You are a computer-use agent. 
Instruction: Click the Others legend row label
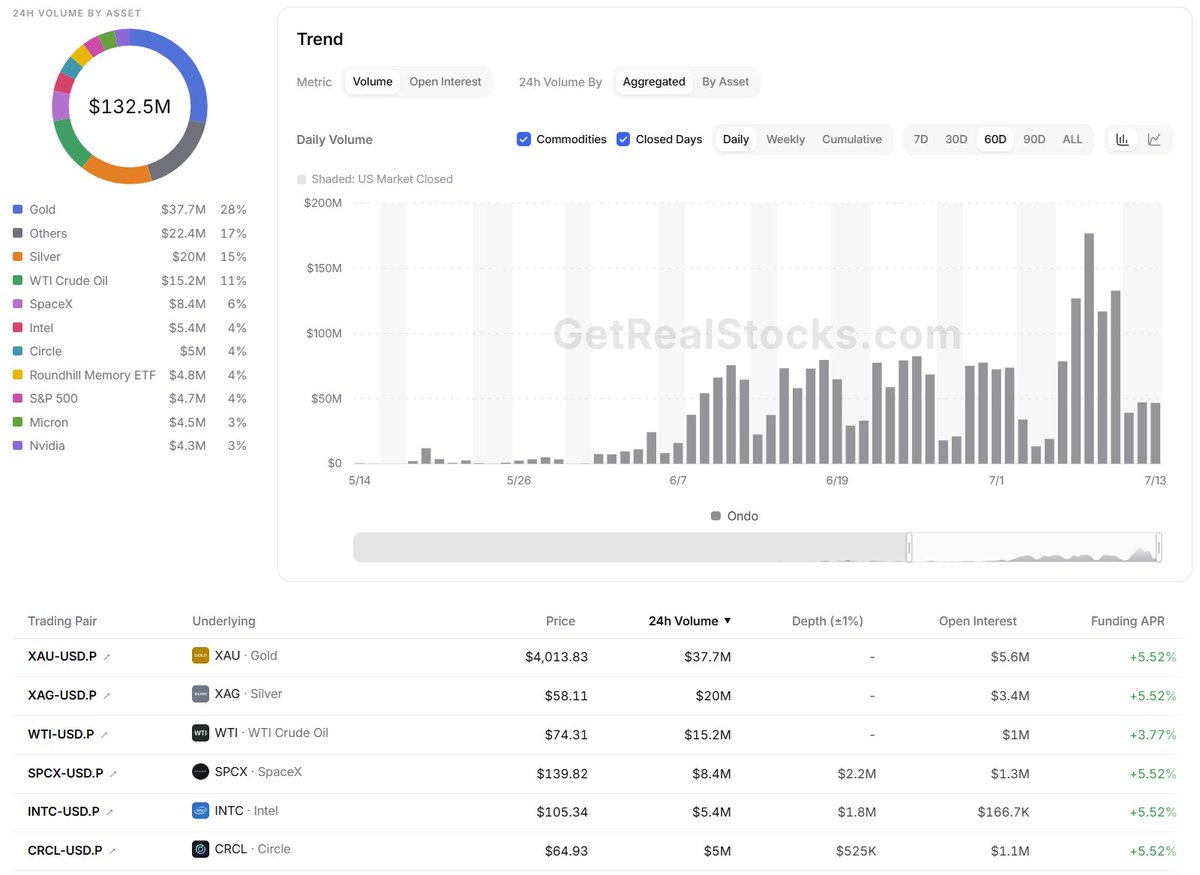coord(48,234)
